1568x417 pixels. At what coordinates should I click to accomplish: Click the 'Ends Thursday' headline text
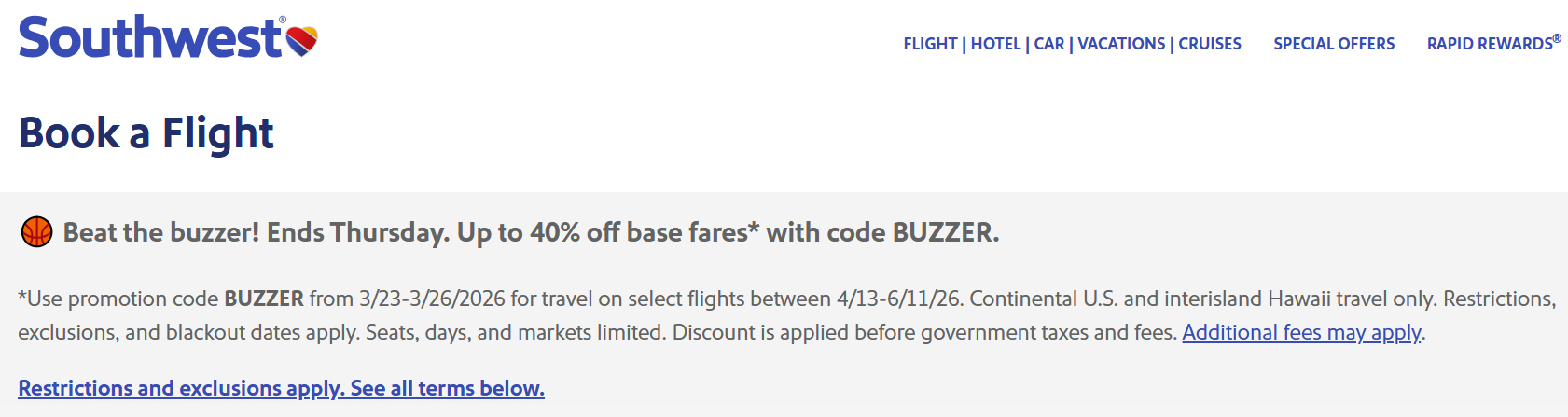(x=358, y=232)
